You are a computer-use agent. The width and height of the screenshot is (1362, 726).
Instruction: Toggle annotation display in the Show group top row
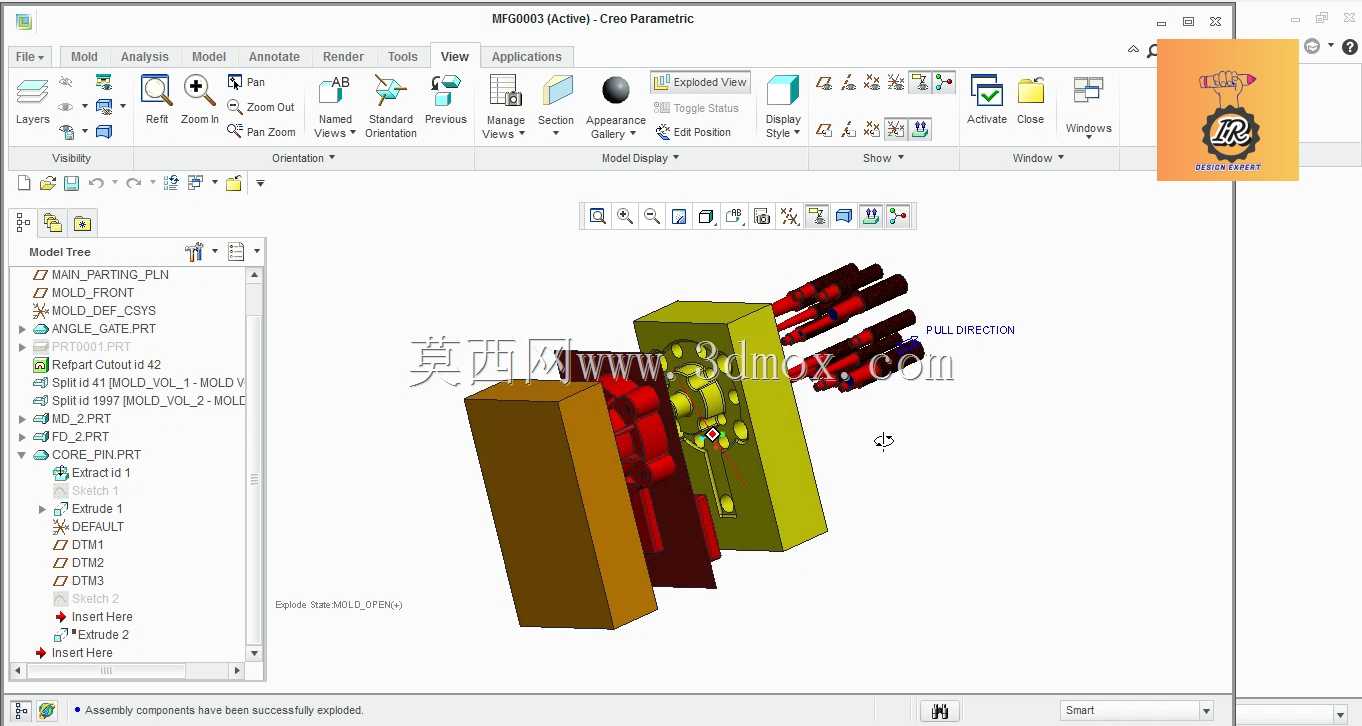921,82
